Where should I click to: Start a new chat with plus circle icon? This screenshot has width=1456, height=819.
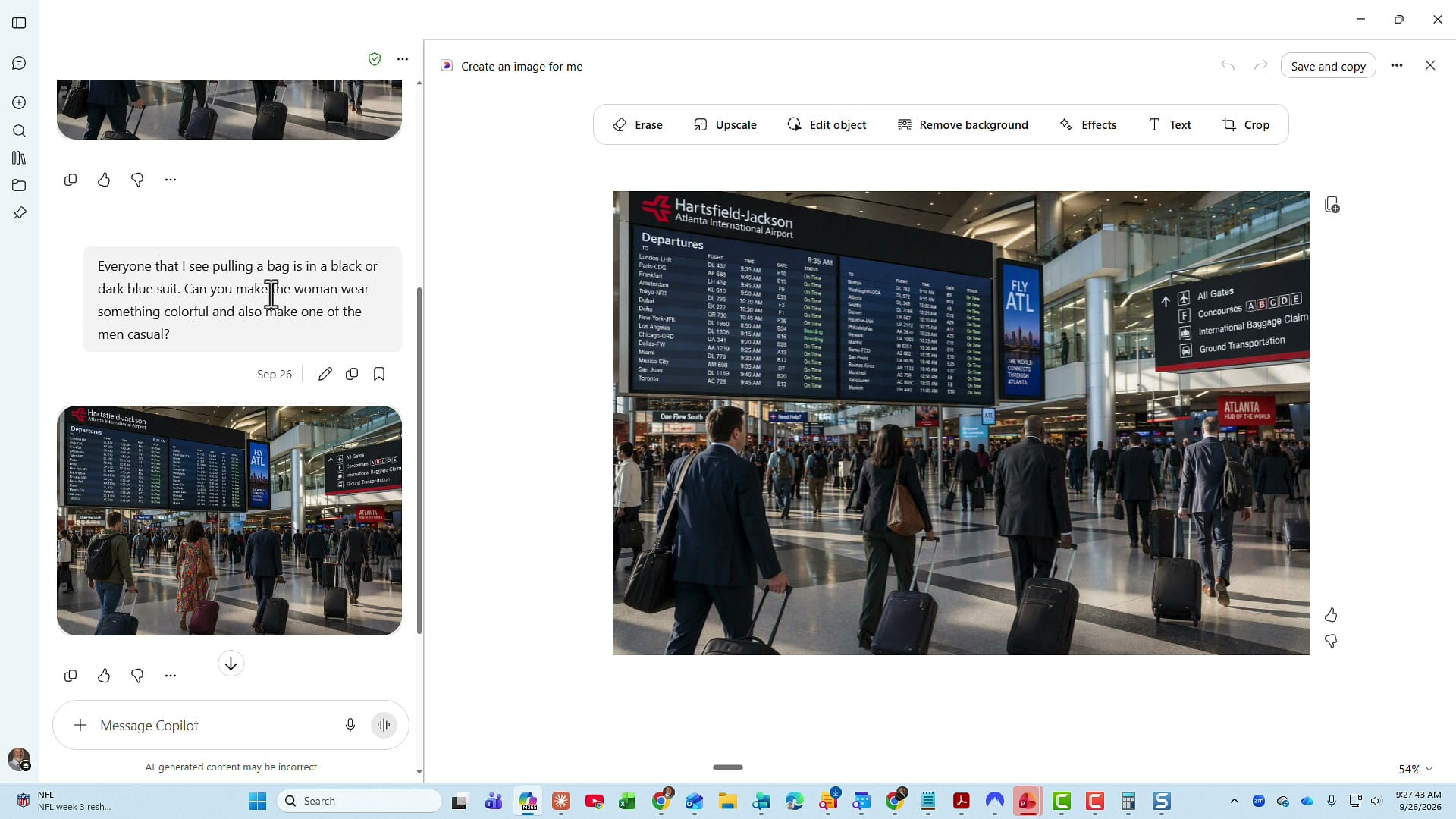click(19, 102)
